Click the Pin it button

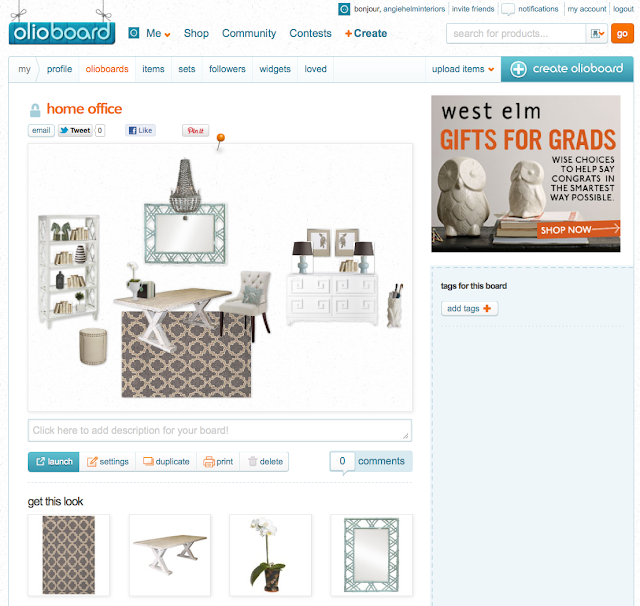pos(196,131)
